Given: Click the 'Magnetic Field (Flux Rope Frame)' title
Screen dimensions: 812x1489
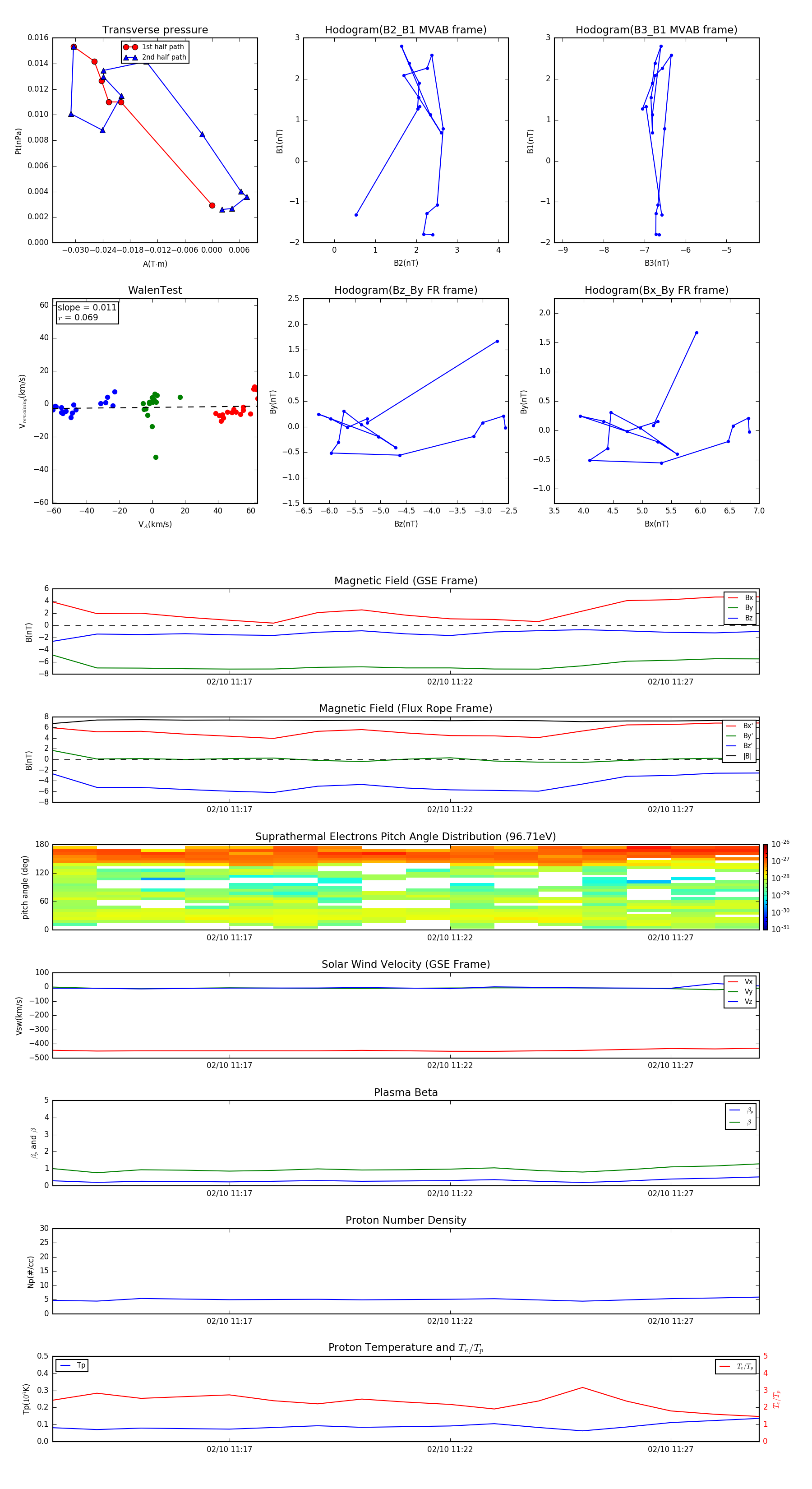Looking at the screenshot, I should pyautogui.click(x=406, y=709).
